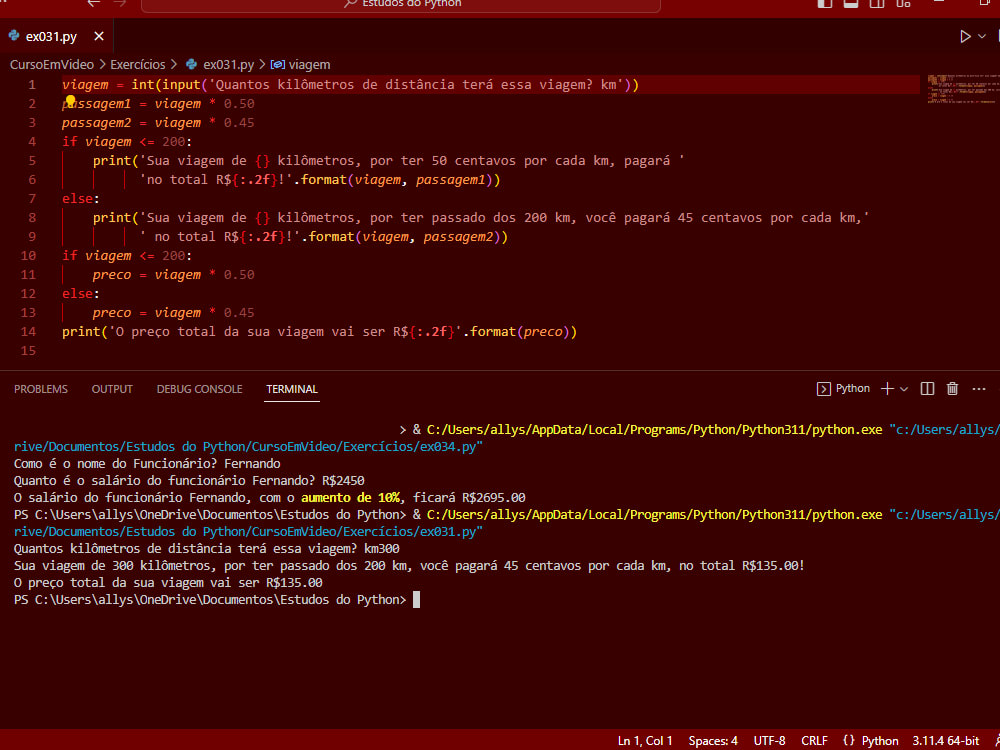Switch to the DEBUG CONSOLE tab

pyautogui.click(x=199, y=389)
